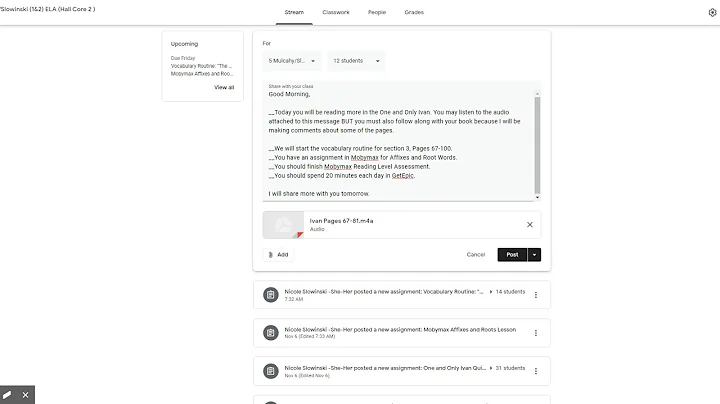Click the Add attachment paperclip button
This screenshot has height=404, width=720.
pyautogui.click(x=279, y=254)
